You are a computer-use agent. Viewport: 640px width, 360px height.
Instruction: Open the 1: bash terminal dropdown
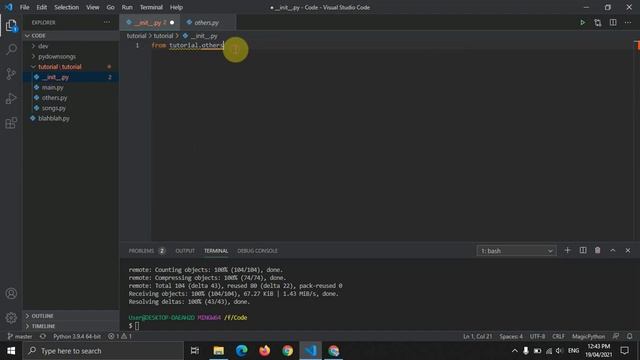pos(516,251)
